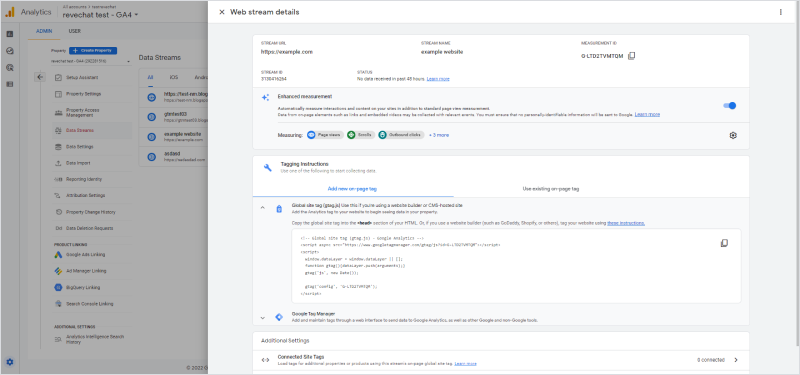
Task: Open Attribution Settings in admin menu
Action: tap(91, 195)
